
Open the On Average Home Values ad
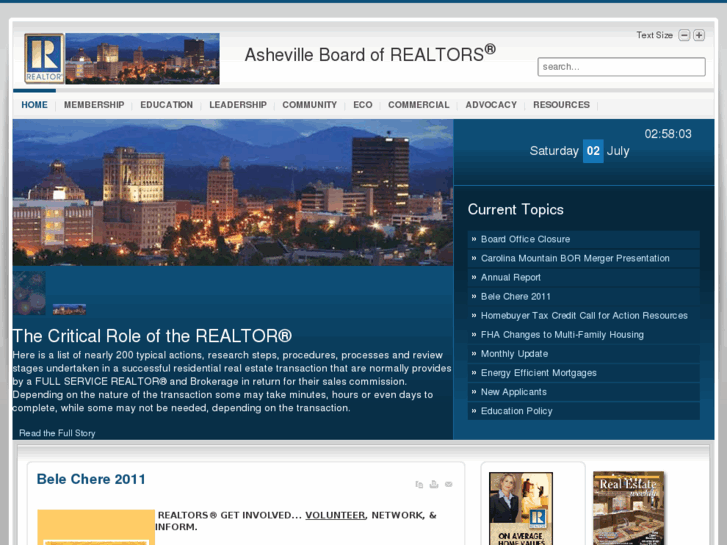click(521, 509)
